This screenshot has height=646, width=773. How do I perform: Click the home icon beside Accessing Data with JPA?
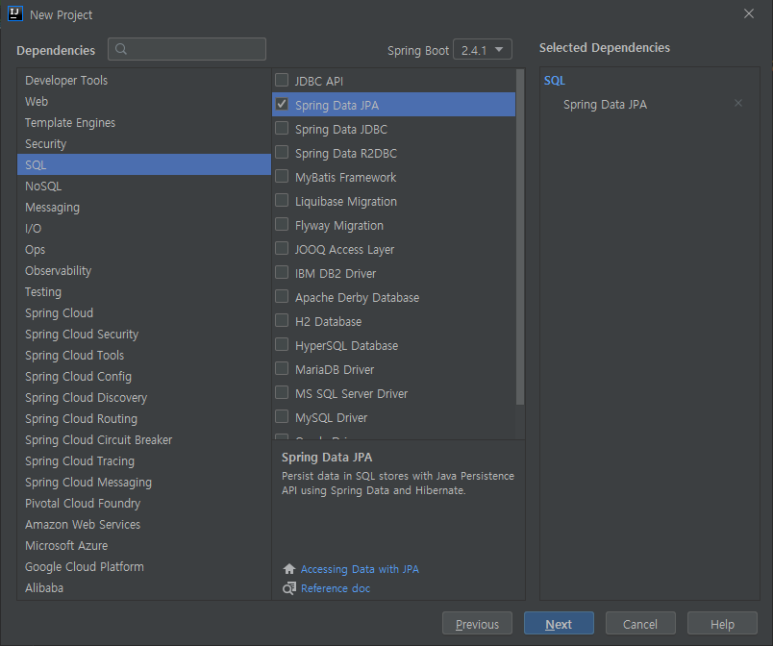[289, 569]
